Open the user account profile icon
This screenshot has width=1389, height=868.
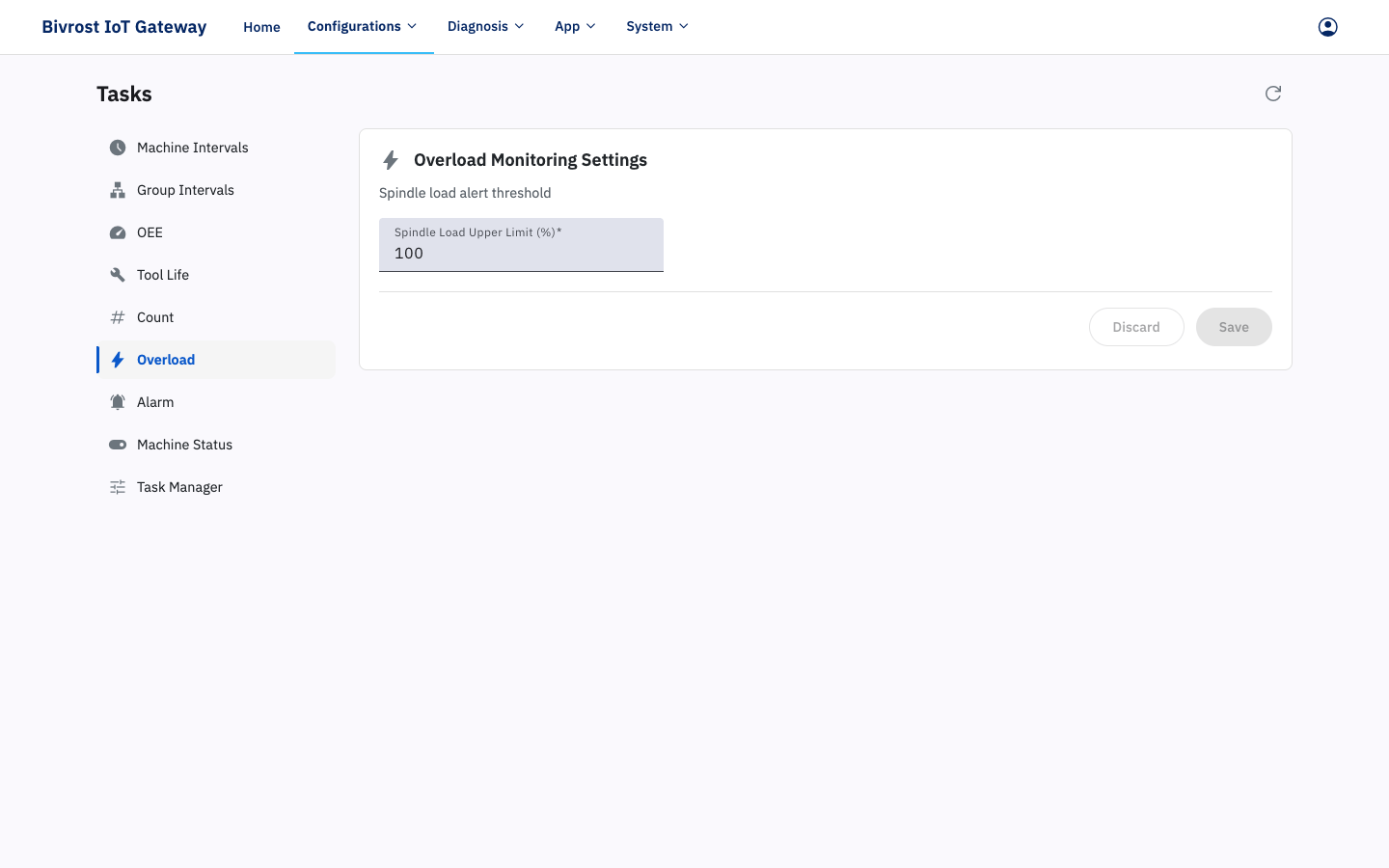[x=1328, y=27]
